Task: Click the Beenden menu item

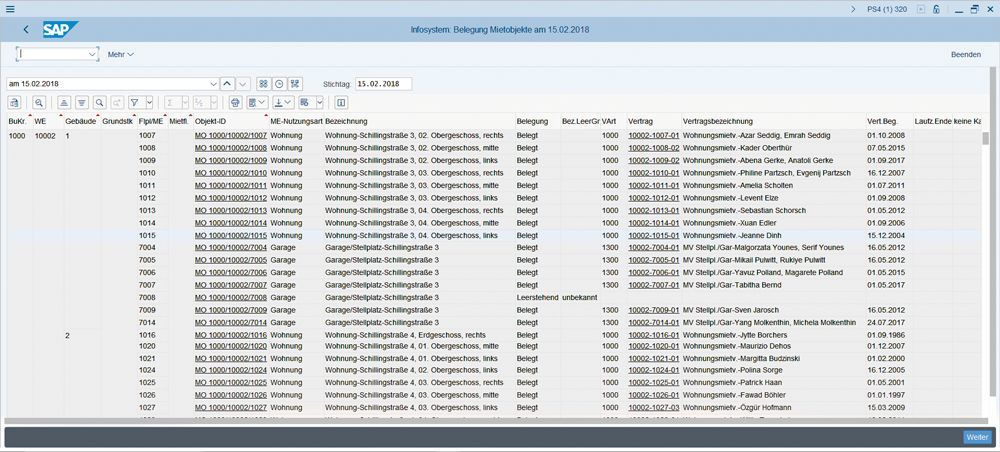Action: (965, 54)
